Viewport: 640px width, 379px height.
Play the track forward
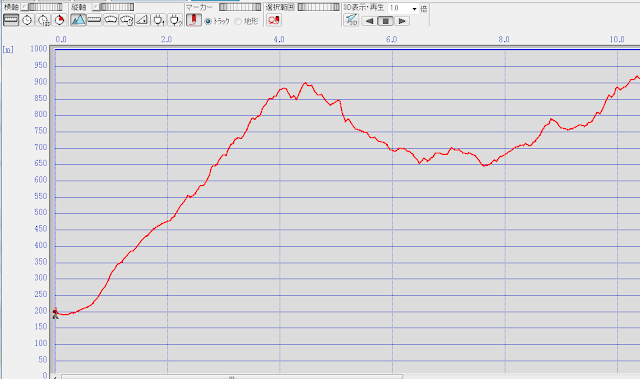click(x=402, y=21)
